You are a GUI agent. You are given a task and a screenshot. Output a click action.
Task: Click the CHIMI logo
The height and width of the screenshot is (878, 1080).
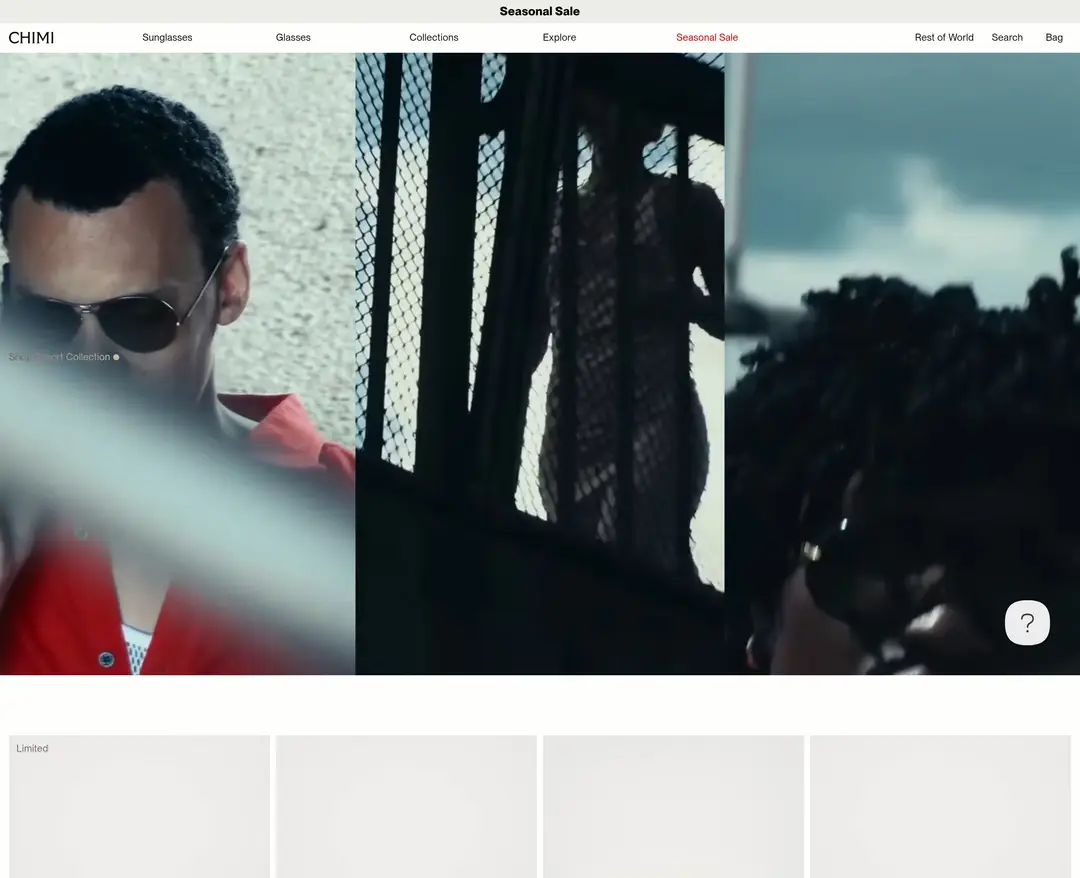click(31, 38)
